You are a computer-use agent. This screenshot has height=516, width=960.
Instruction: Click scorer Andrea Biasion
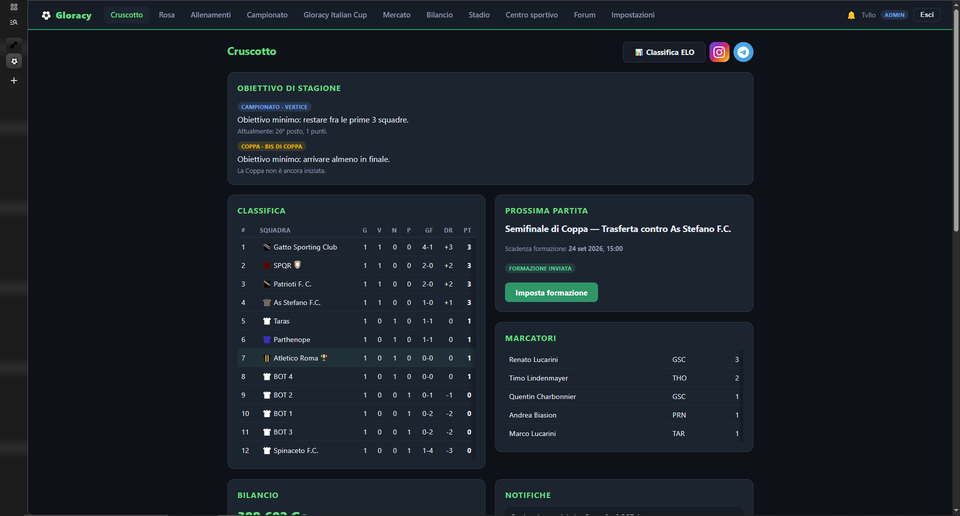(533, 415)
